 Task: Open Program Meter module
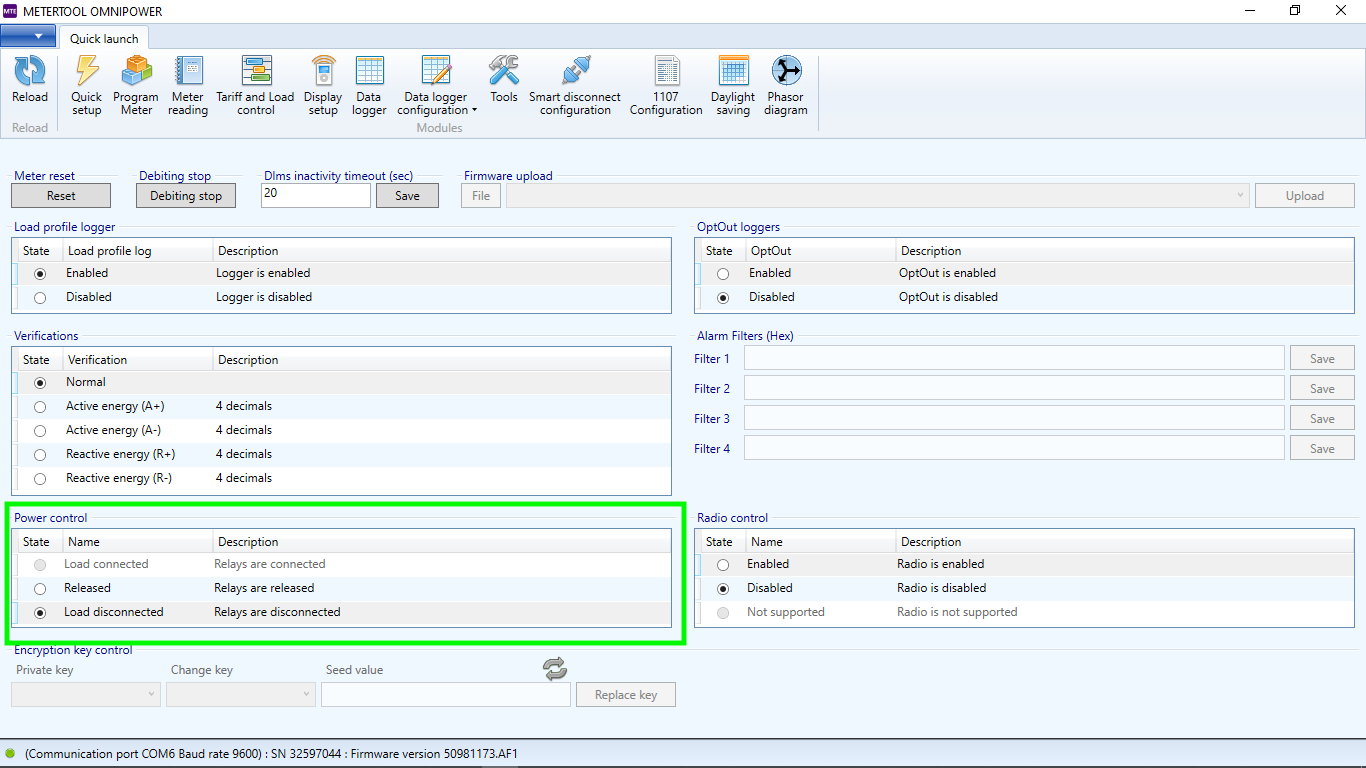click(136, 86)
